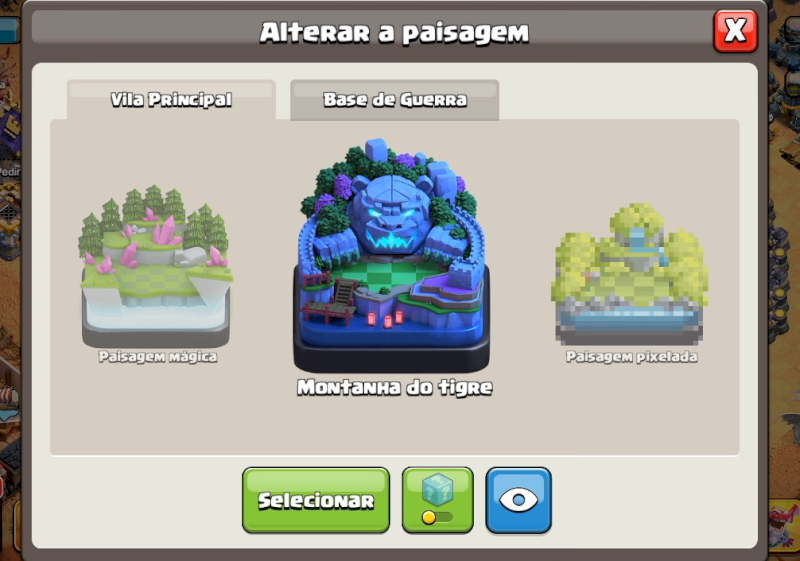Close the Alterar a paisagem dialog
This screenshot has width=800, height=561.
735,31
